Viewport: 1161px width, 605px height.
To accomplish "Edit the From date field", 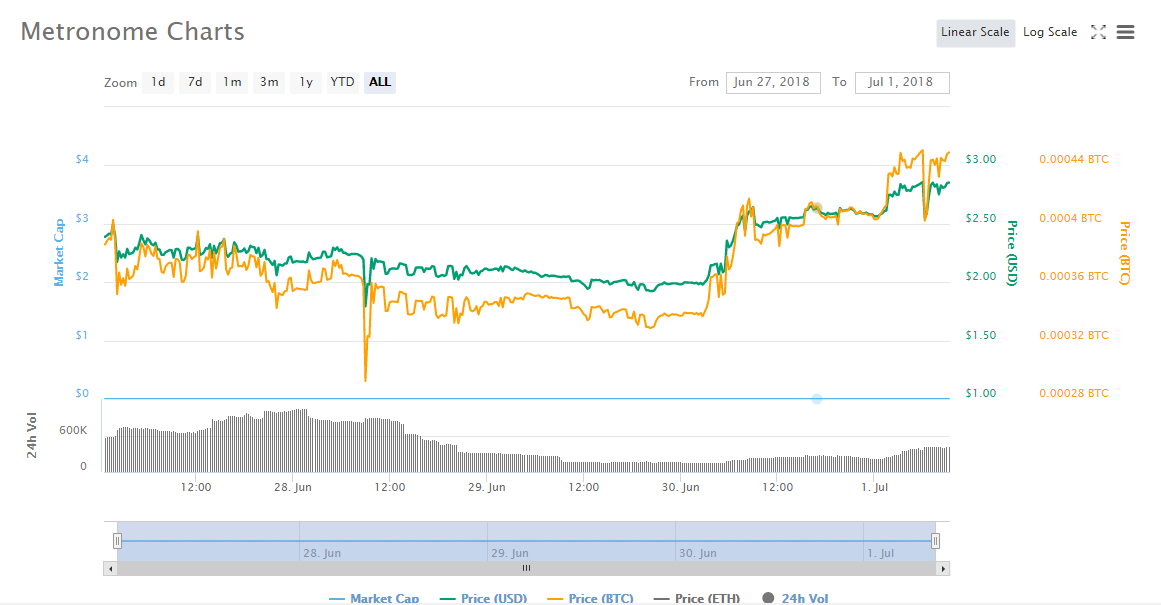I will click(773, 82).
